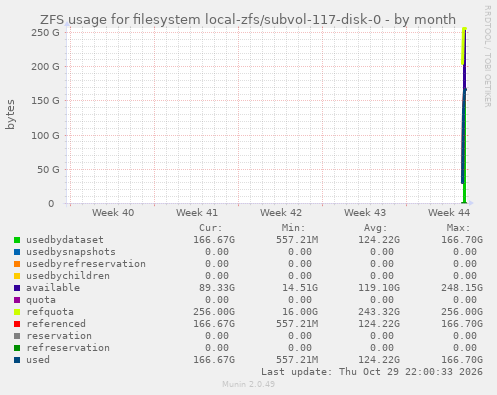Viewport: 497px width, 395px height.
Task: Click the refquota lime legend swatch
Action: pyautogui.click(x=17, y=312)
